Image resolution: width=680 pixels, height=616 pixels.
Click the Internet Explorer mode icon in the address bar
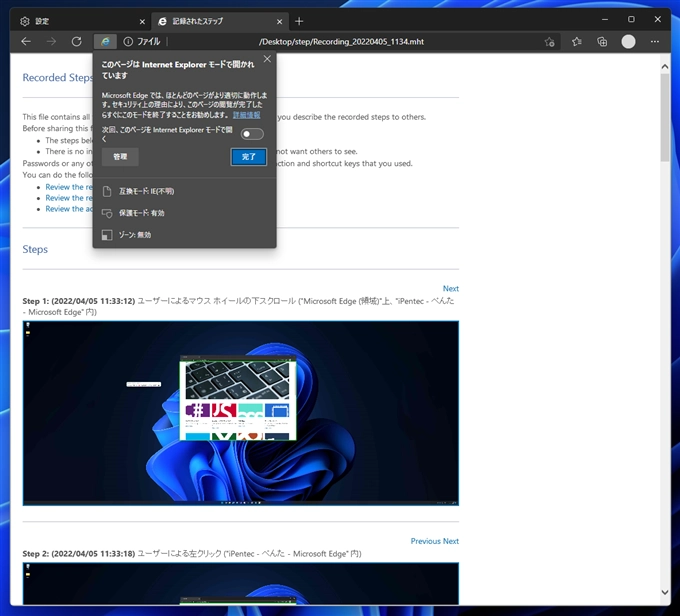click(x=105, y=42)
